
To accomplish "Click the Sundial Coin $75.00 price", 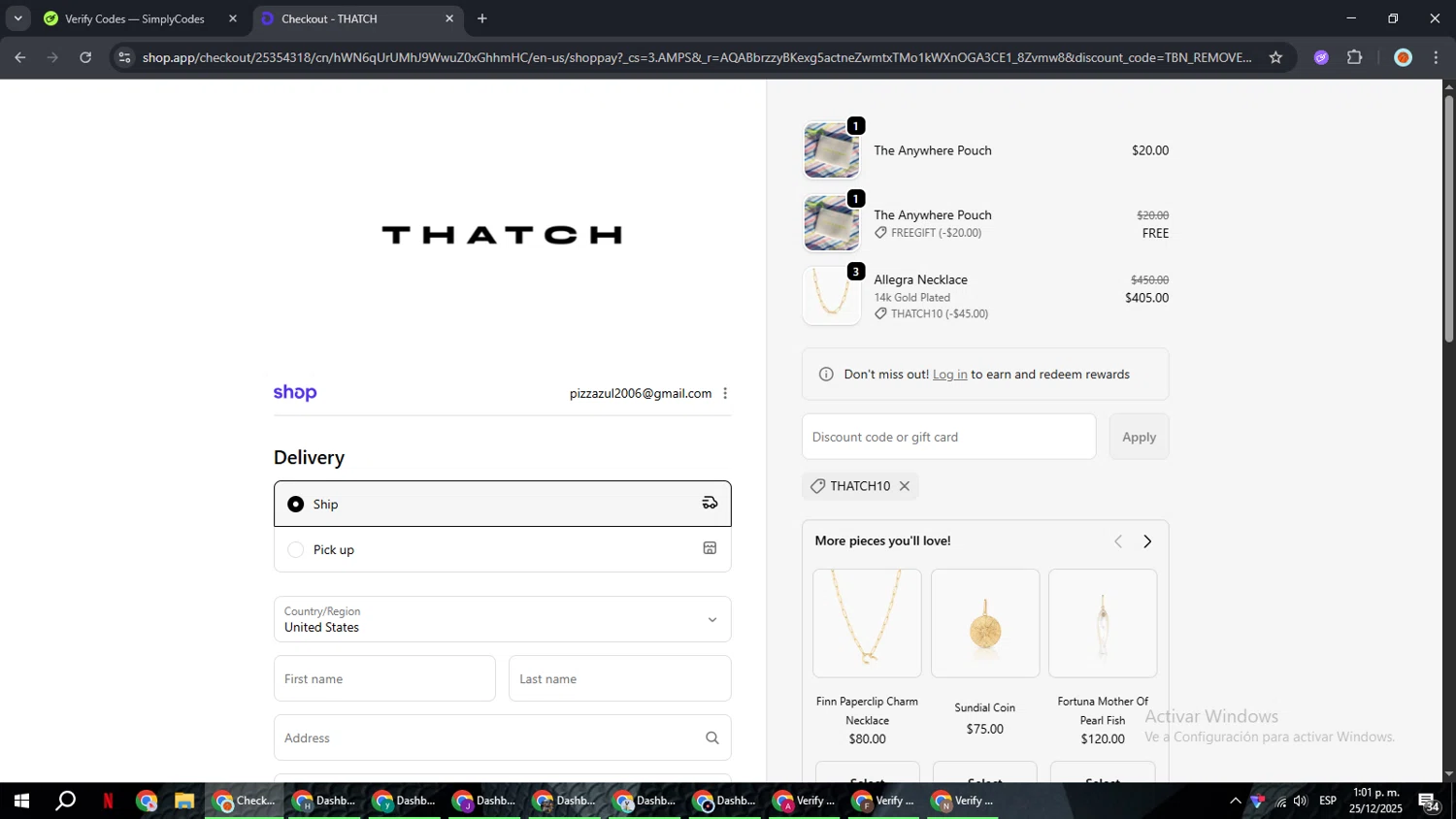I will (985, 729).
